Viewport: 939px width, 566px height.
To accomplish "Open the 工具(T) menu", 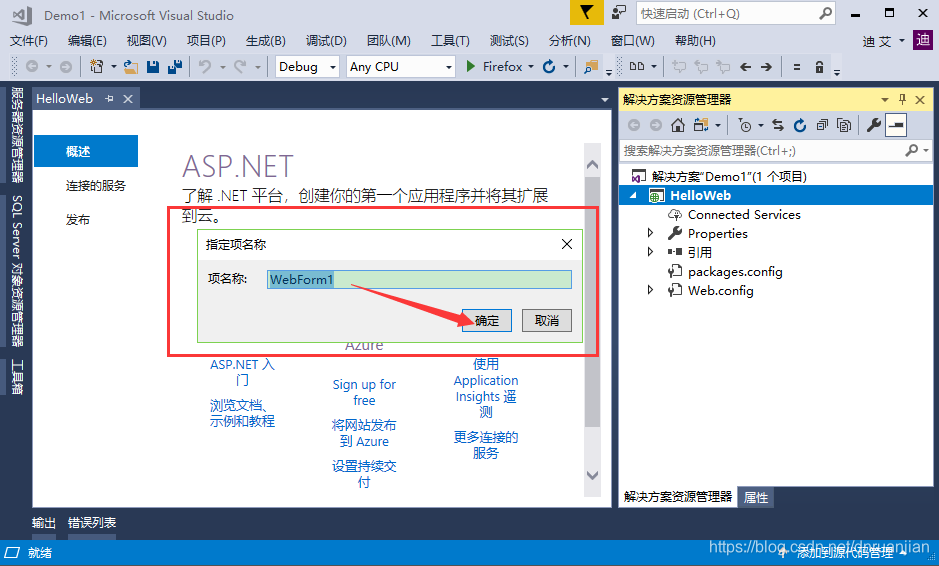I will coord(450,41).
